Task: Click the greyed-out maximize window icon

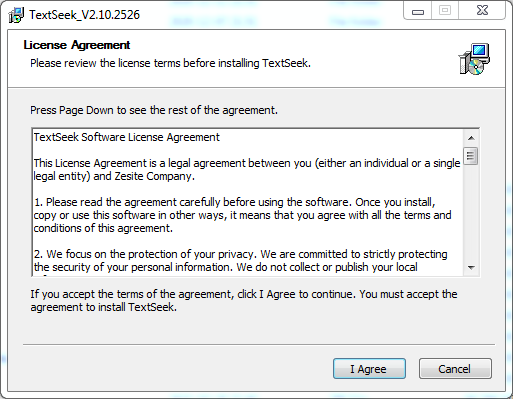Action: [x=445, y=11]
